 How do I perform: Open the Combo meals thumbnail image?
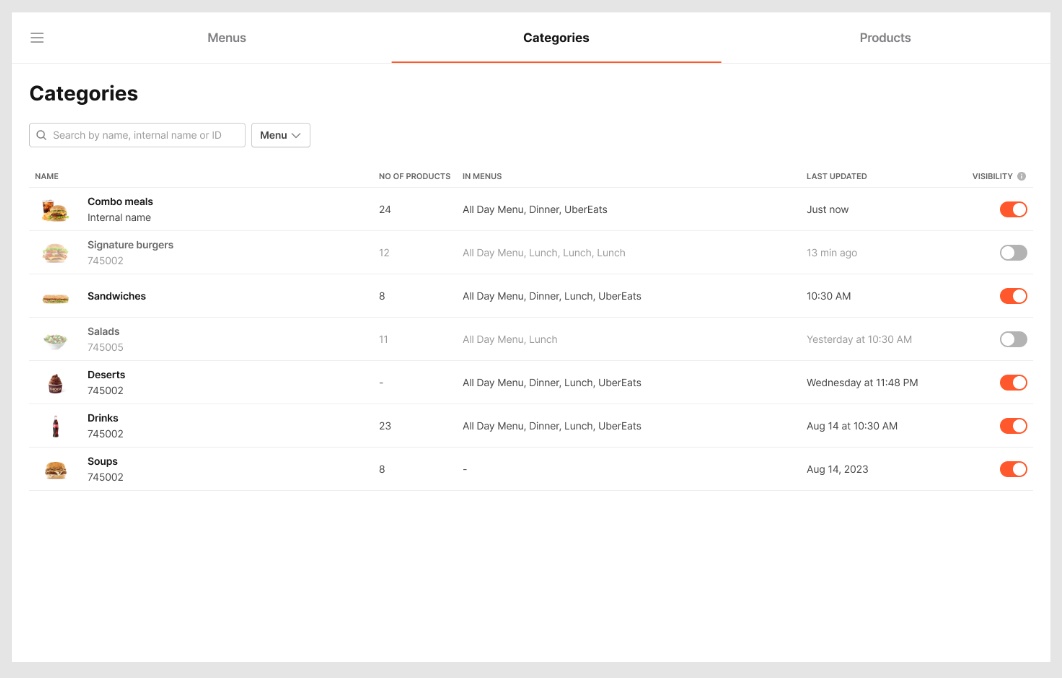pos(56,210)
